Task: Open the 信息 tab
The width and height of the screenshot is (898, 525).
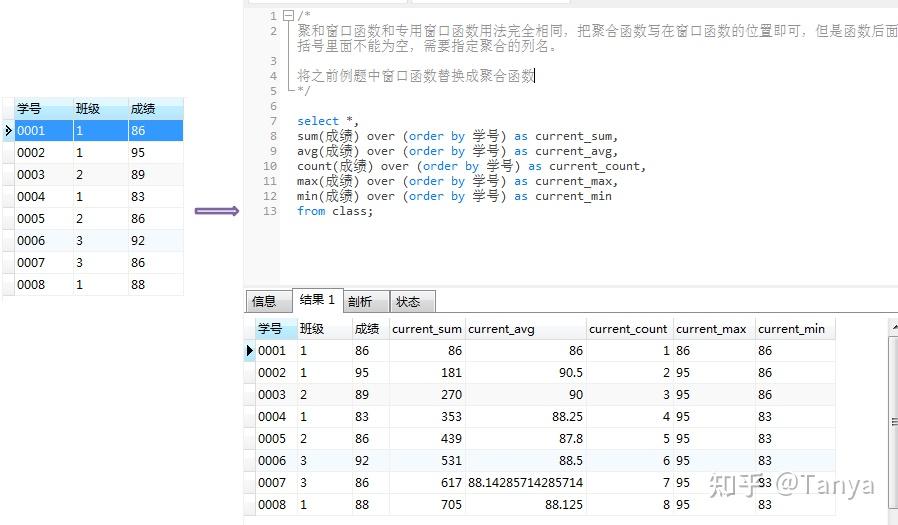Action: coord(269,301)
